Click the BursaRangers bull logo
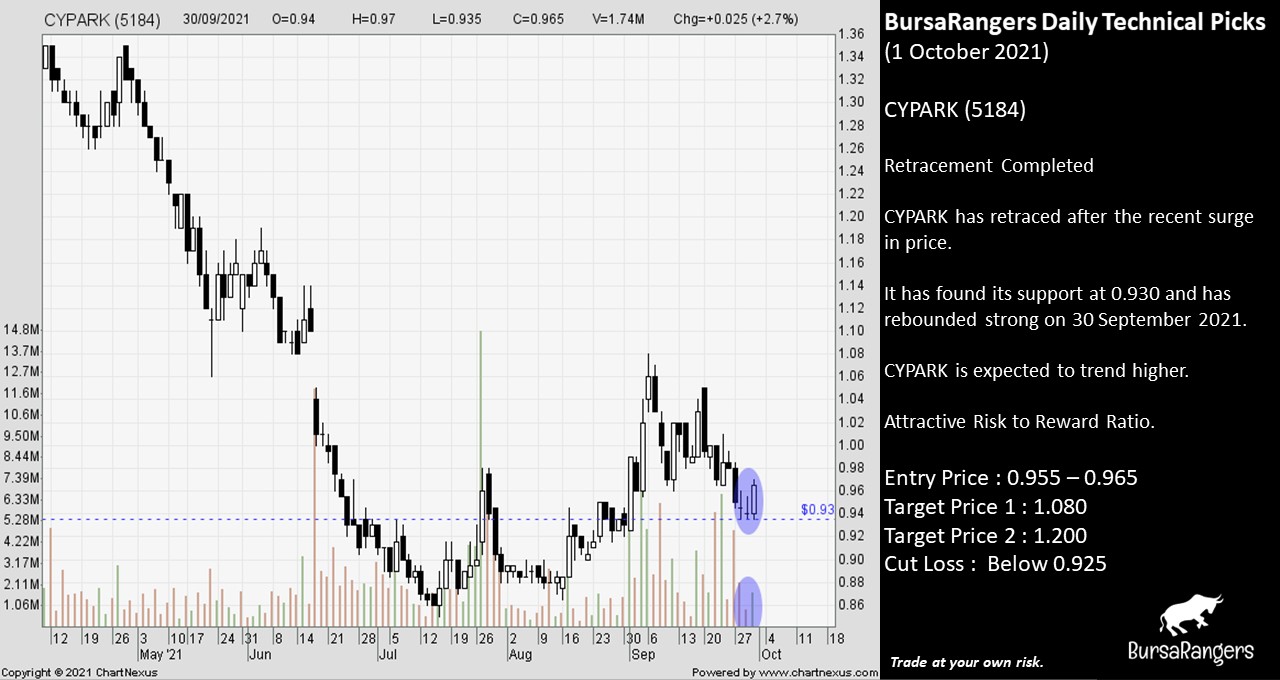The width and height of the screenshot is (1280, 680). click(1190, 616)
